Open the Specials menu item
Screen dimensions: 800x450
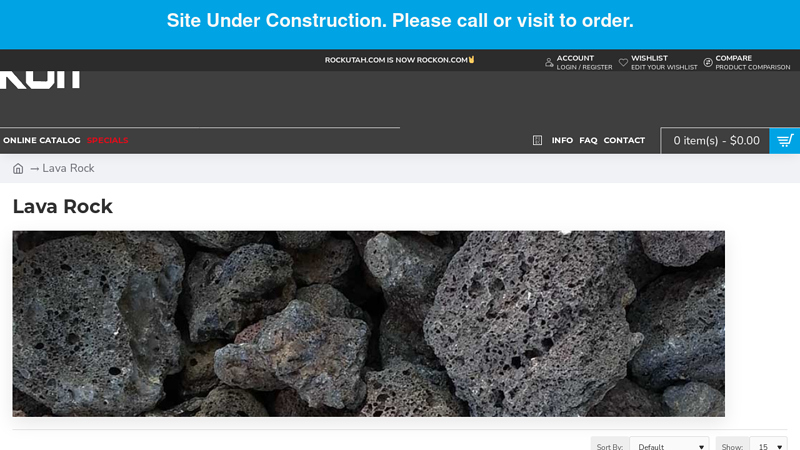(x=108, y=140)
